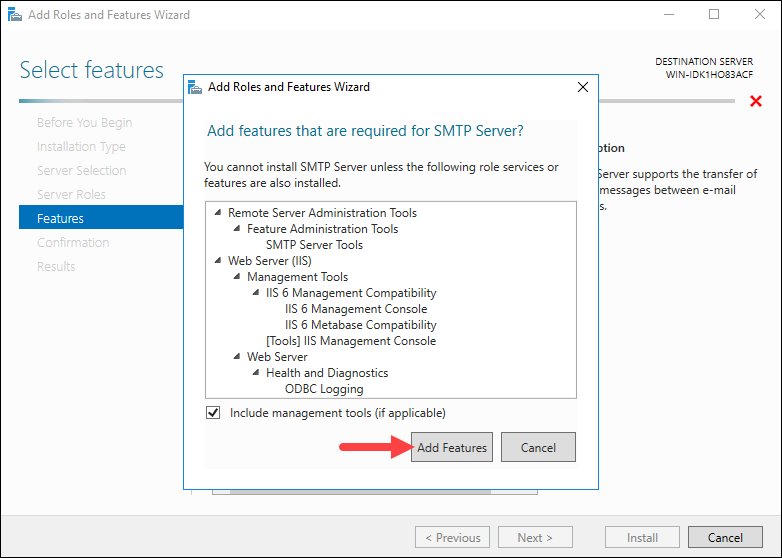Open Before You Begin step in sidebar
The height and width of the screenshot is (558, 782).
84,123
